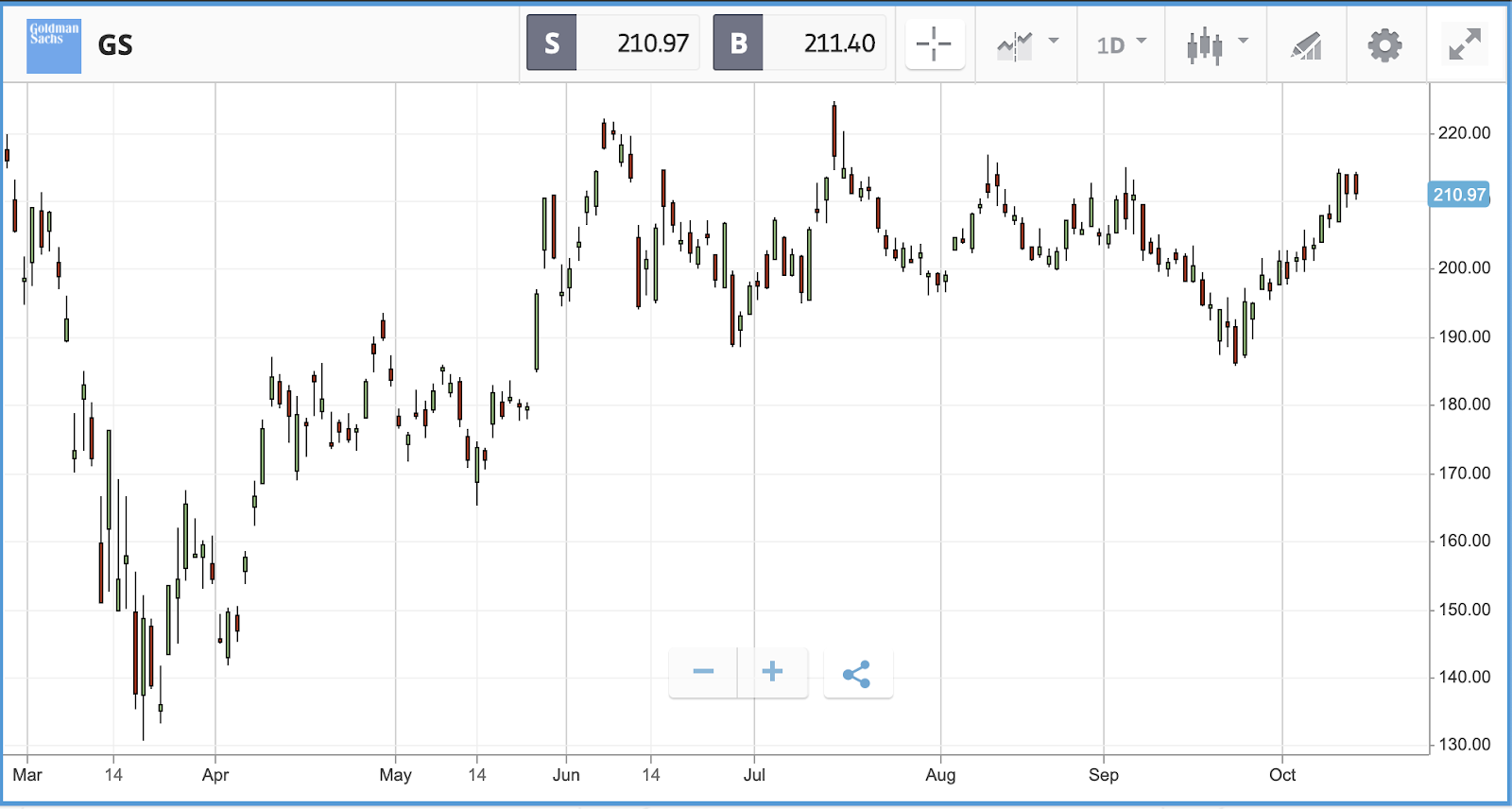Activate the crosshair cursor tool
This screenshot has height=809, width=1512.
click(x=934, y=43)
